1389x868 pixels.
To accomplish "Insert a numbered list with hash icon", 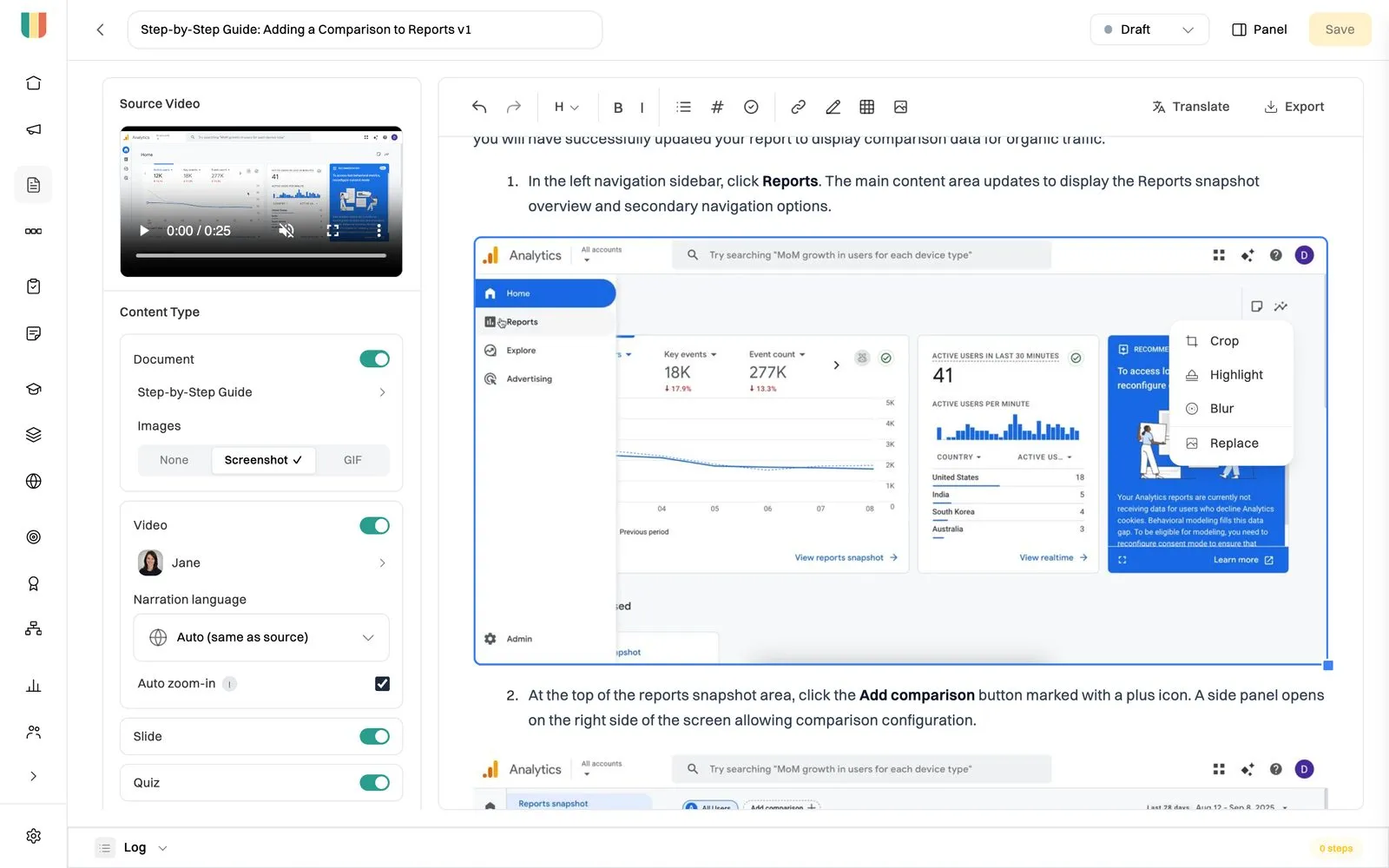I will (717, 107).
